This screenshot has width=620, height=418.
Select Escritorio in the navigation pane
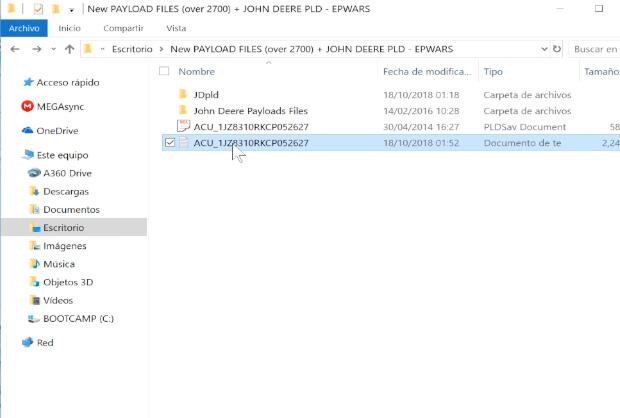(74, 227)
